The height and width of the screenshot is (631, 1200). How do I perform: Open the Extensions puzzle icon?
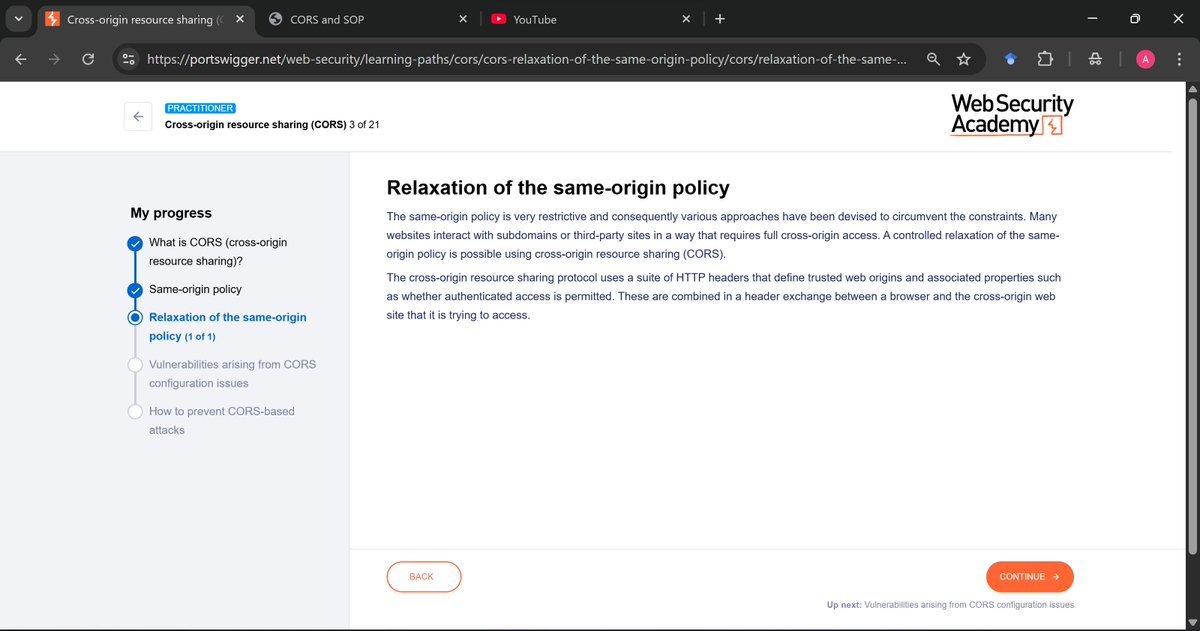point(1044,60)
